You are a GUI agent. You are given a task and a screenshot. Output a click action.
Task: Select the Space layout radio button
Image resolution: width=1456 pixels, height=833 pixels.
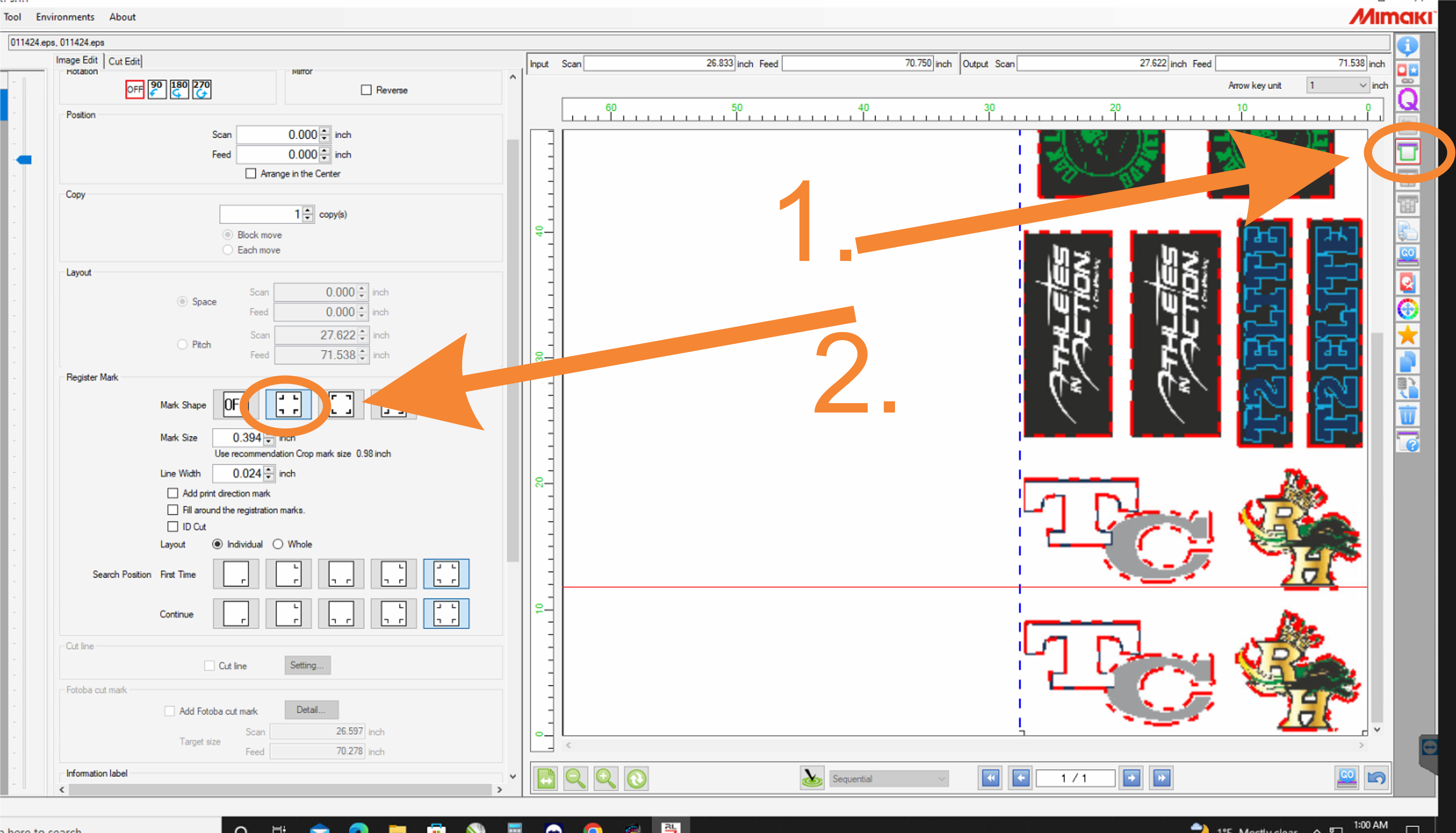182,302
